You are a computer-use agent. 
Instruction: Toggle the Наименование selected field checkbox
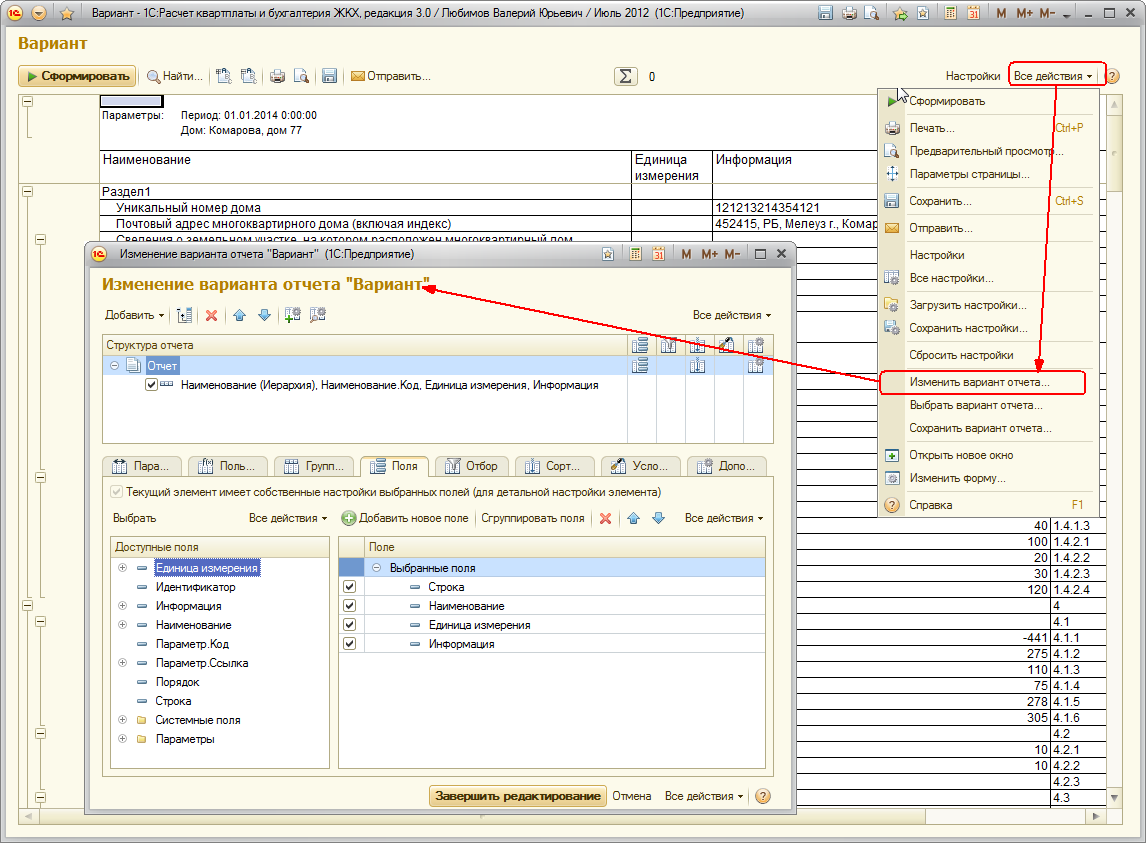click(x=349, y=606)
